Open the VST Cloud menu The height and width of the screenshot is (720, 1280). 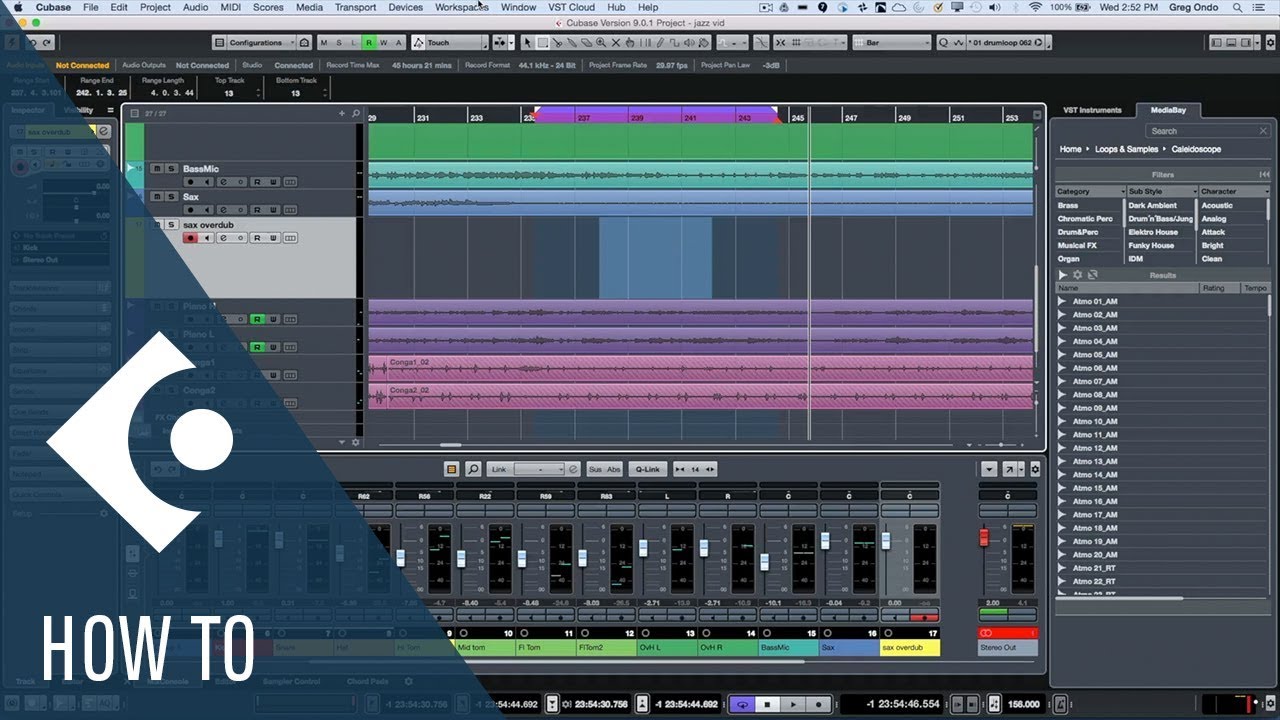pos(571,7)
